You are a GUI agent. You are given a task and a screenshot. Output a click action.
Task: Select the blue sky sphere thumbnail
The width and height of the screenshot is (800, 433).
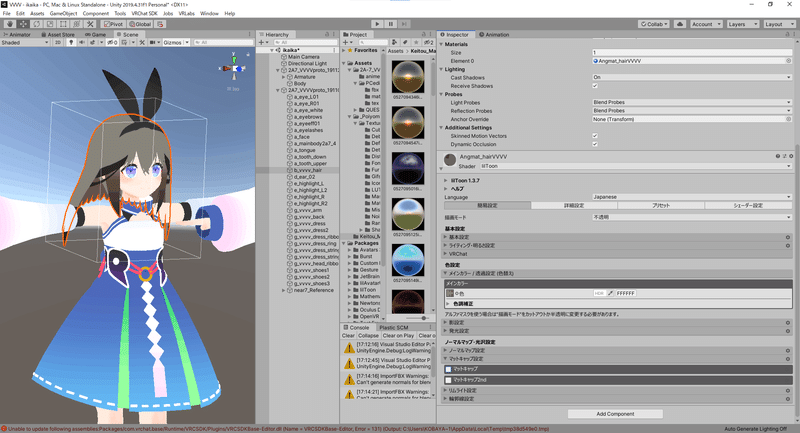point(408,260)
